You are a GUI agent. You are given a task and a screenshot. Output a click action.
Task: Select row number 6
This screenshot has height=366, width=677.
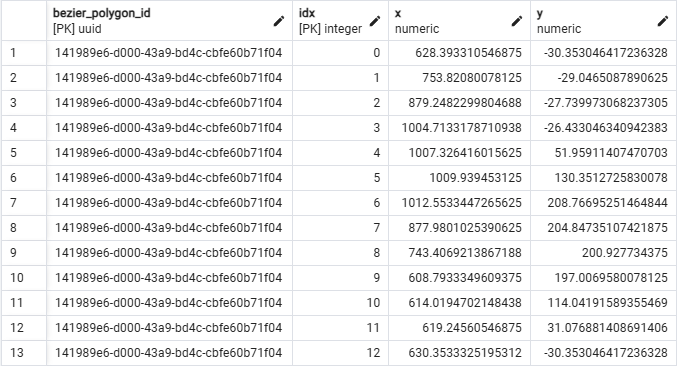point(24,178)
